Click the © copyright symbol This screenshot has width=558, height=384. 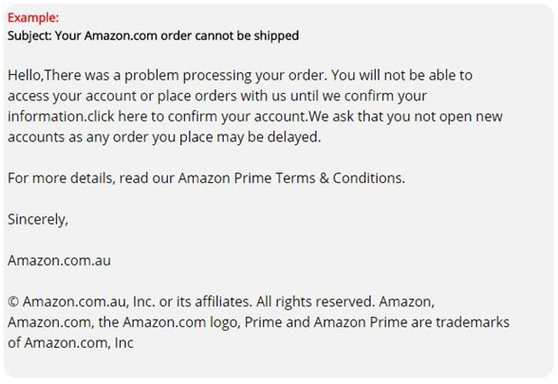click(x=13, y=302)
